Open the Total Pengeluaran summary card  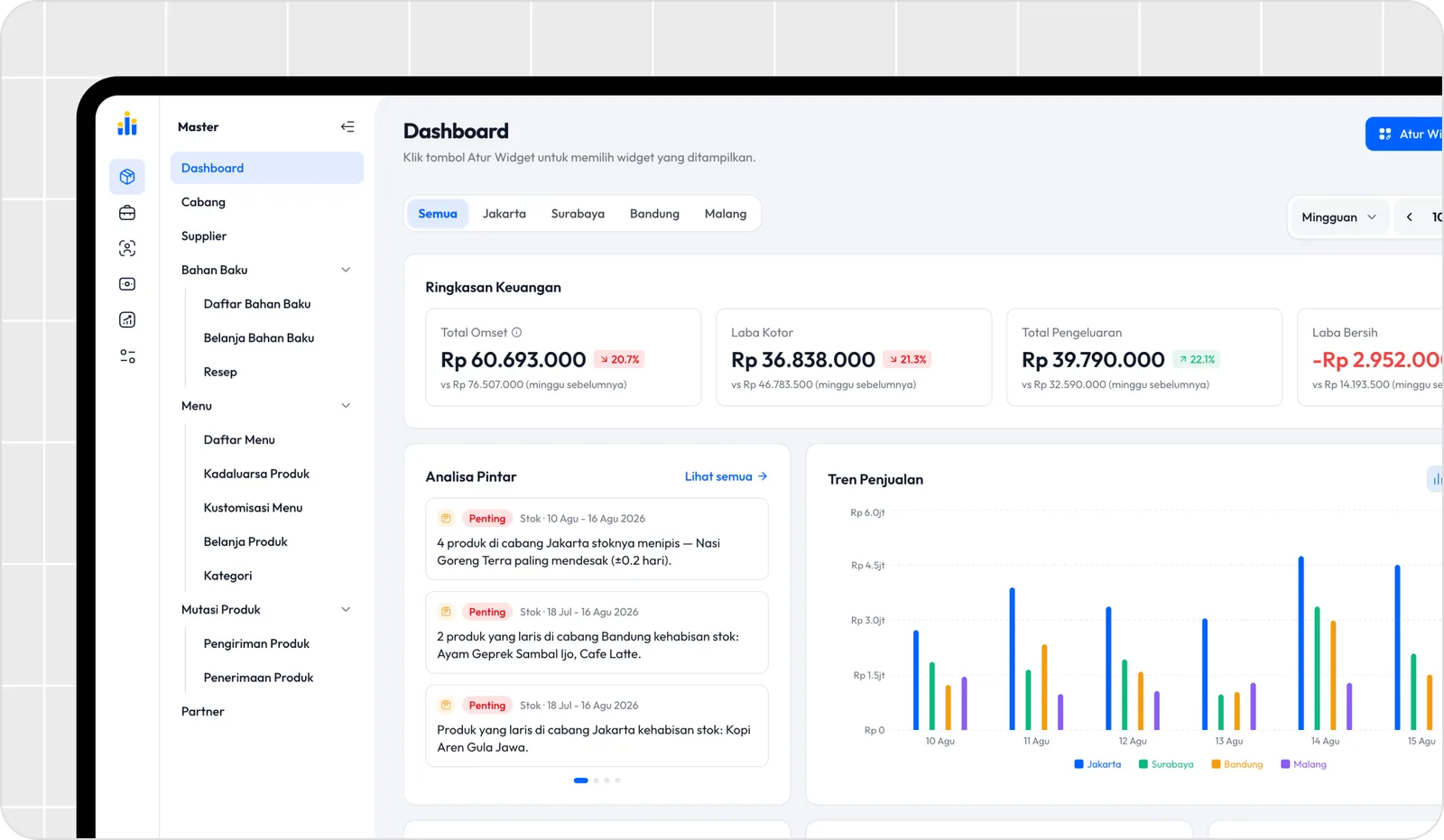1144,357
